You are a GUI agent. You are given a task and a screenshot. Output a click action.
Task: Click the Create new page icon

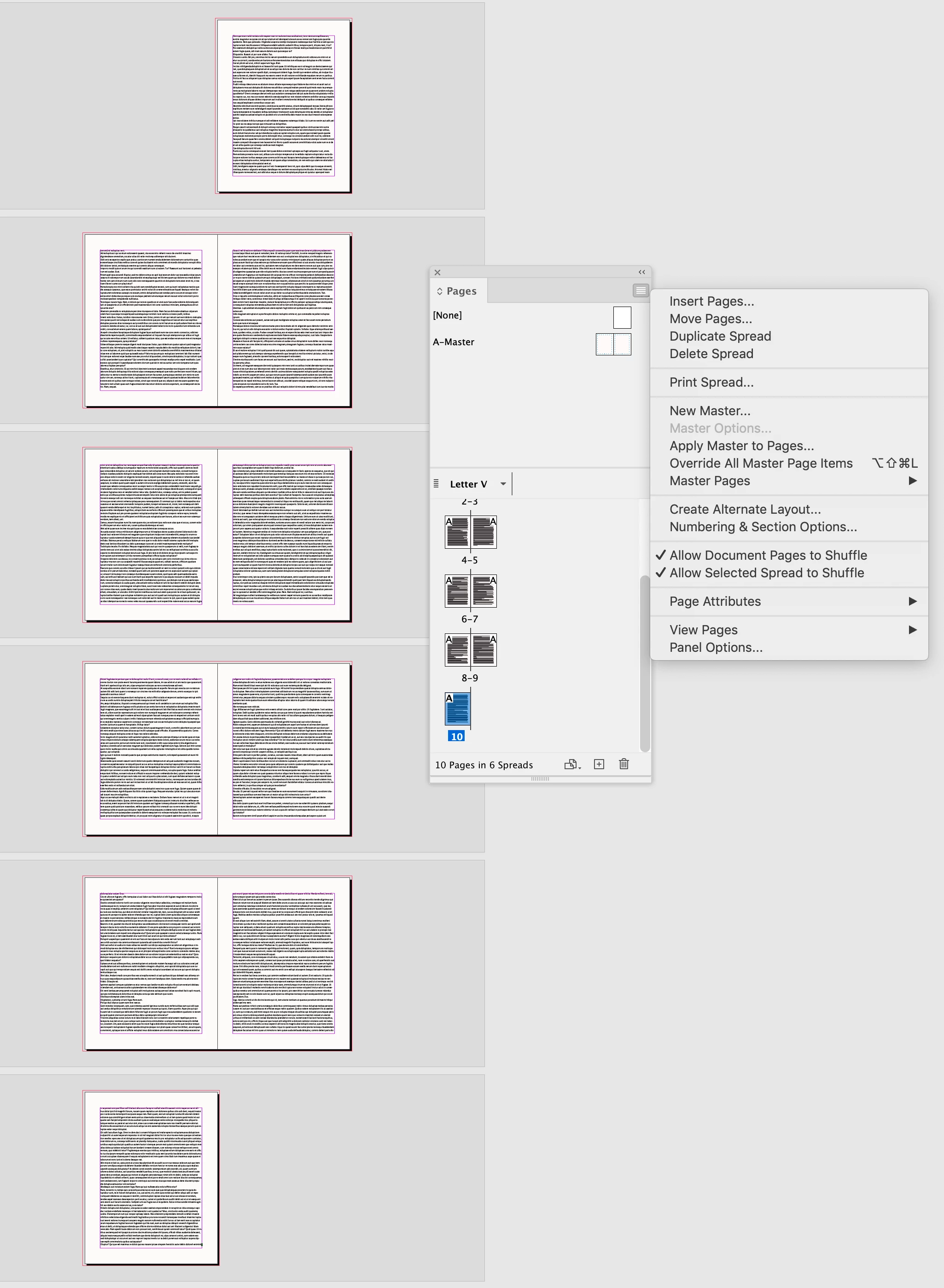click(599, 764)
